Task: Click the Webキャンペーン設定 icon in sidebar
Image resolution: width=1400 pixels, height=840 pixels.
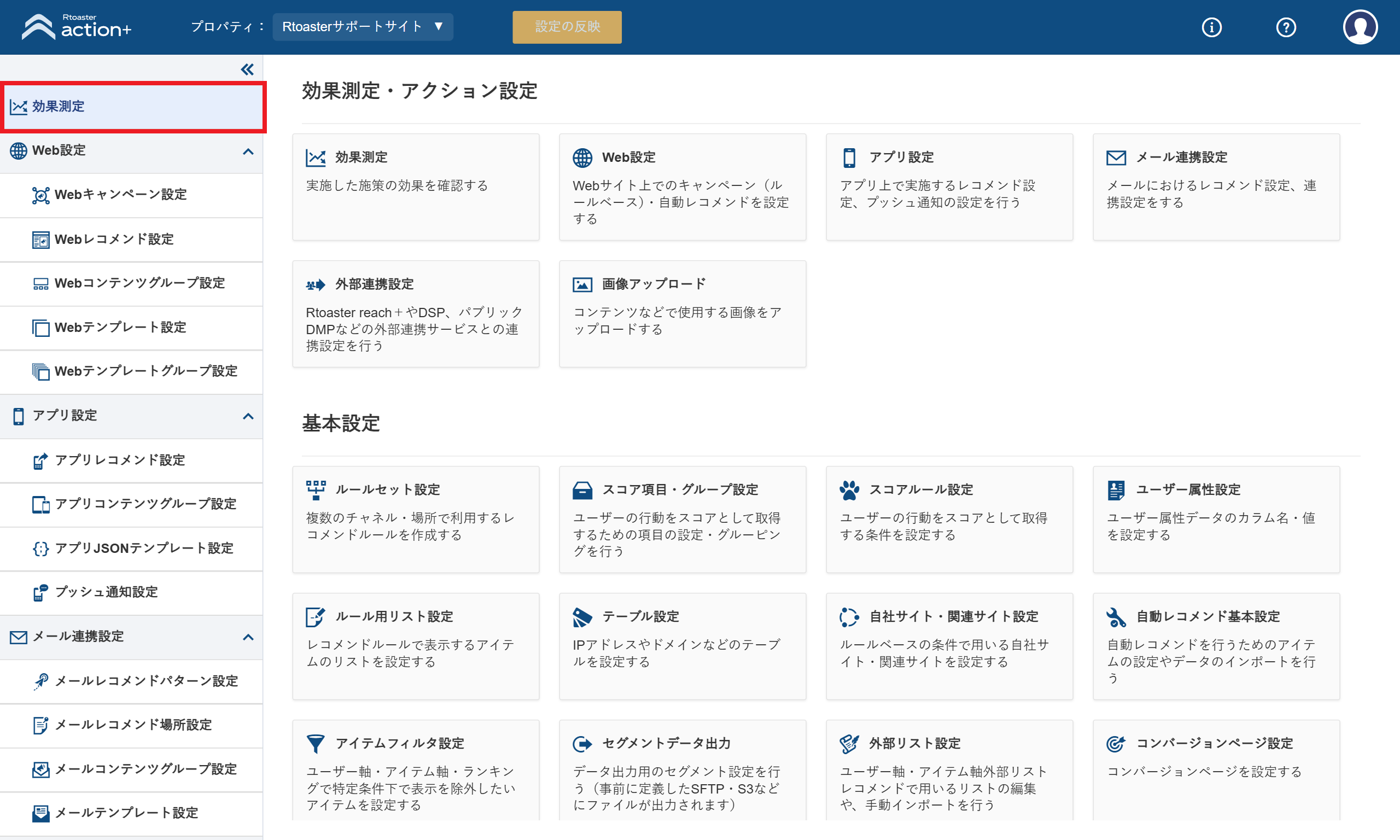Action: click(x=41, y=195)
